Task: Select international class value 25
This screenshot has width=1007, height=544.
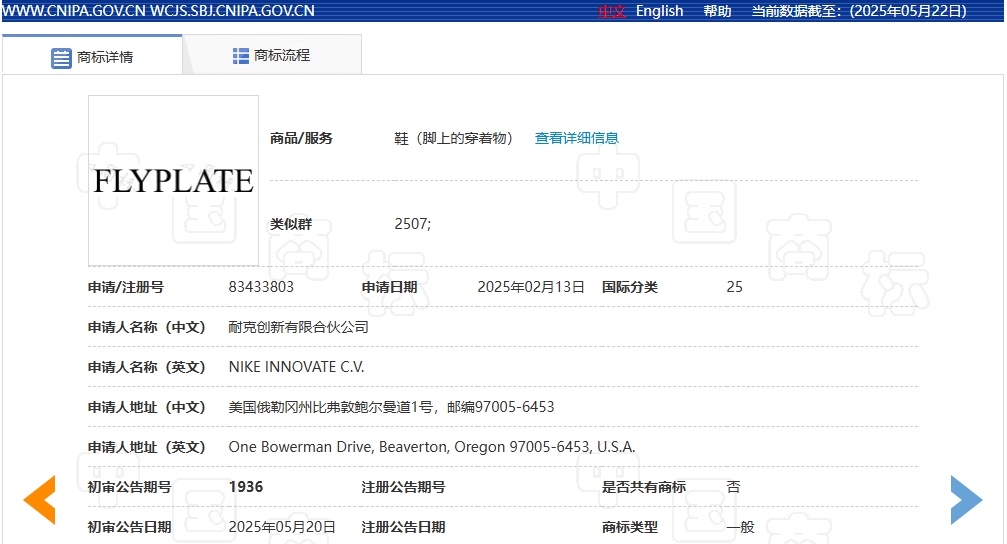Action: 735,287
